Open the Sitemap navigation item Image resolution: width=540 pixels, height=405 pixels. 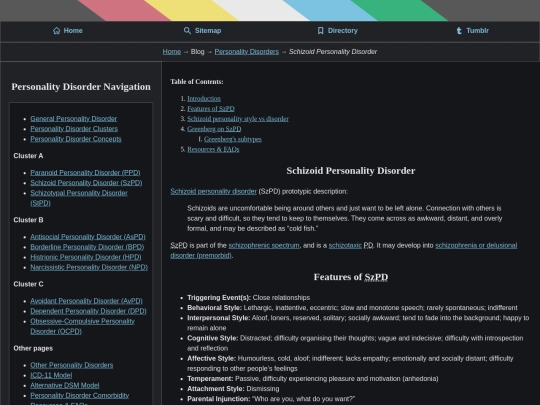tap(202, 31)
